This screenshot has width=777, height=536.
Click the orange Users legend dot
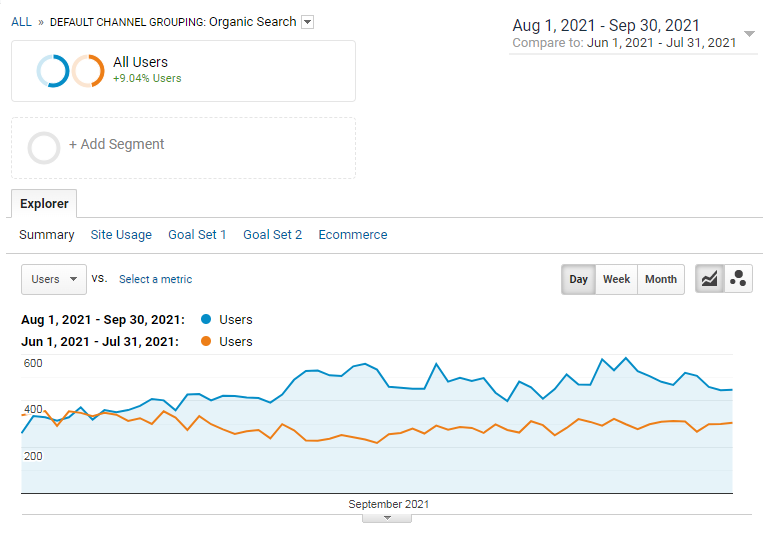coord(206,341)
